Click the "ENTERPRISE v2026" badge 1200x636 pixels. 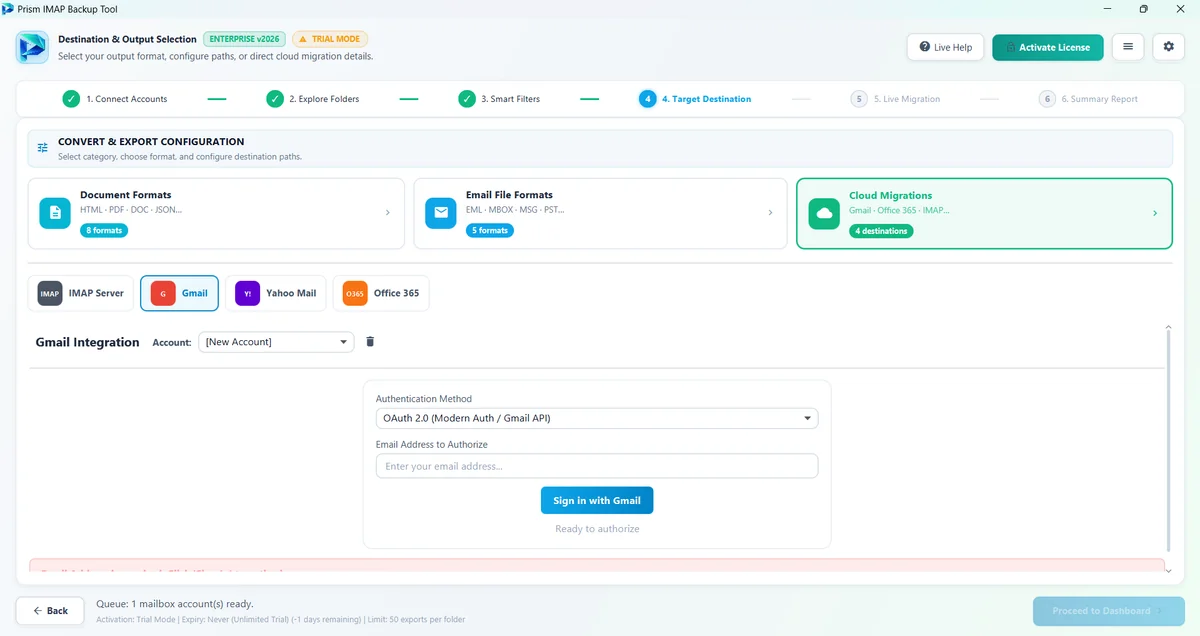[x=245, y=39]
